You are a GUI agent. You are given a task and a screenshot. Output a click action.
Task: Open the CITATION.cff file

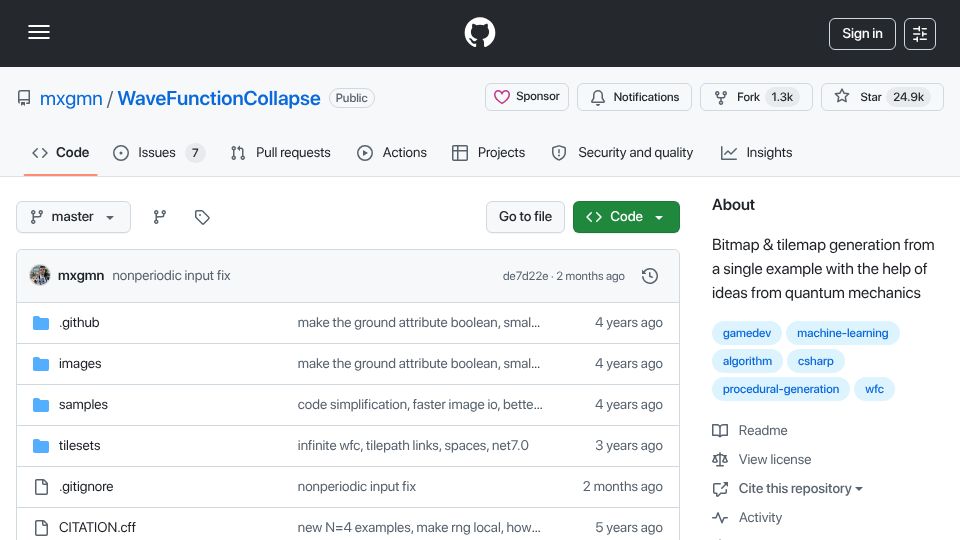click(x=97, y=527)
